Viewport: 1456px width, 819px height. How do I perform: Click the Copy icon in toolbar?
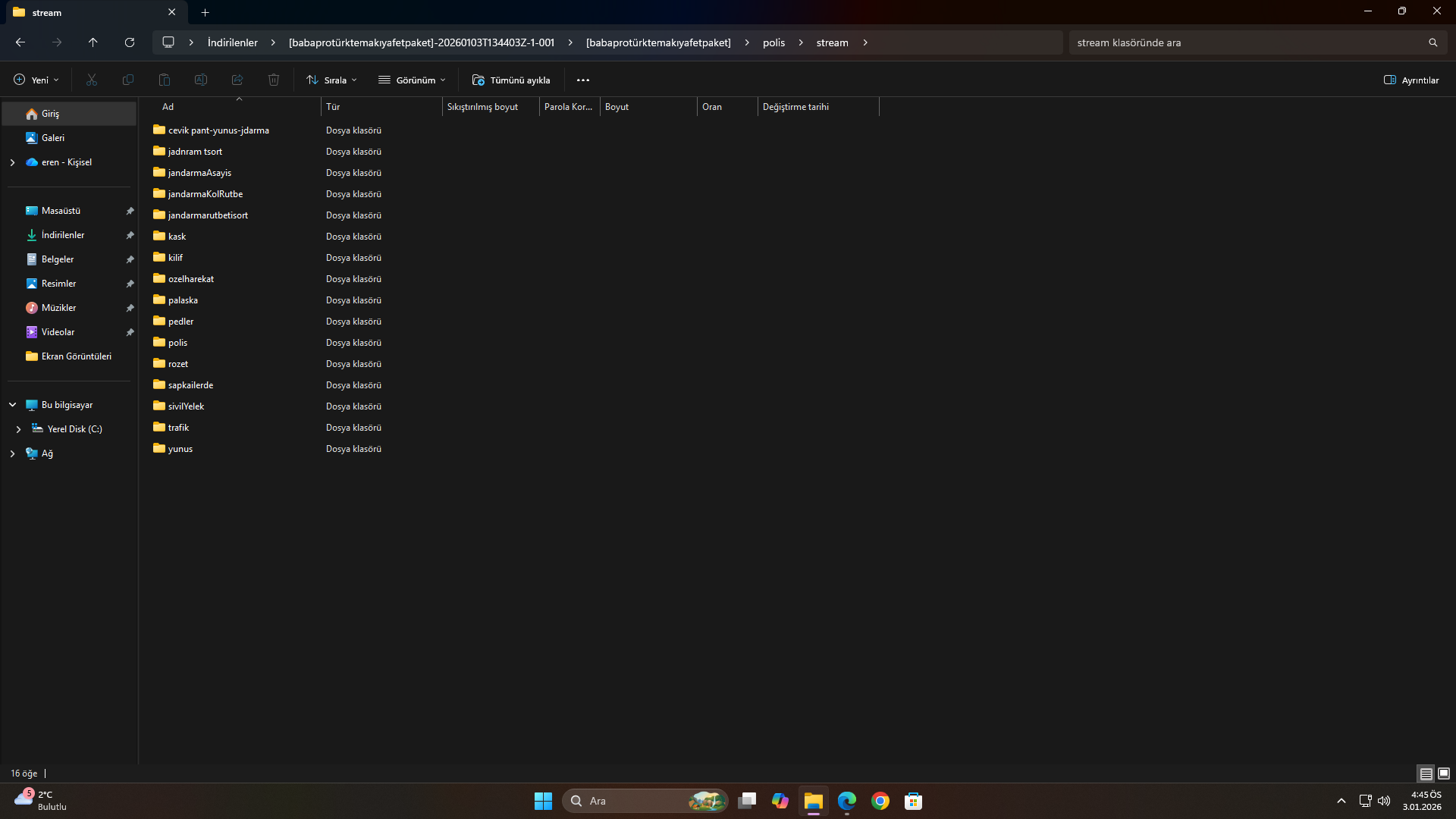(x=128, y=80)
